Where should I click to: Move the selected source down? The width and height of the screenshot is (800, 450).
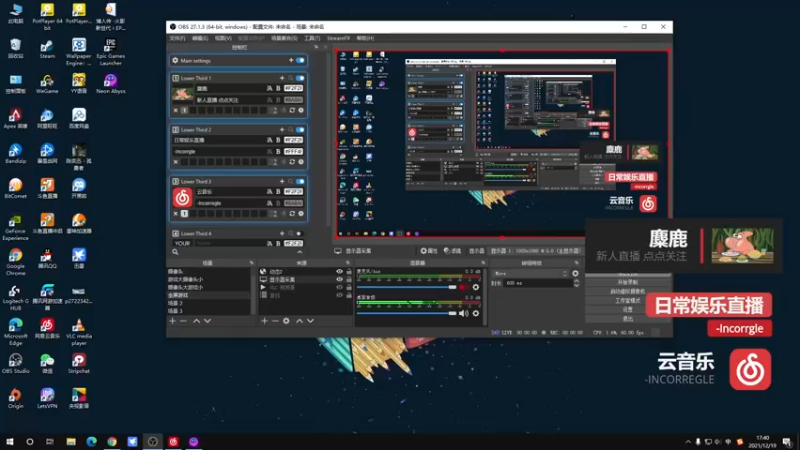[x=310, y=321]
